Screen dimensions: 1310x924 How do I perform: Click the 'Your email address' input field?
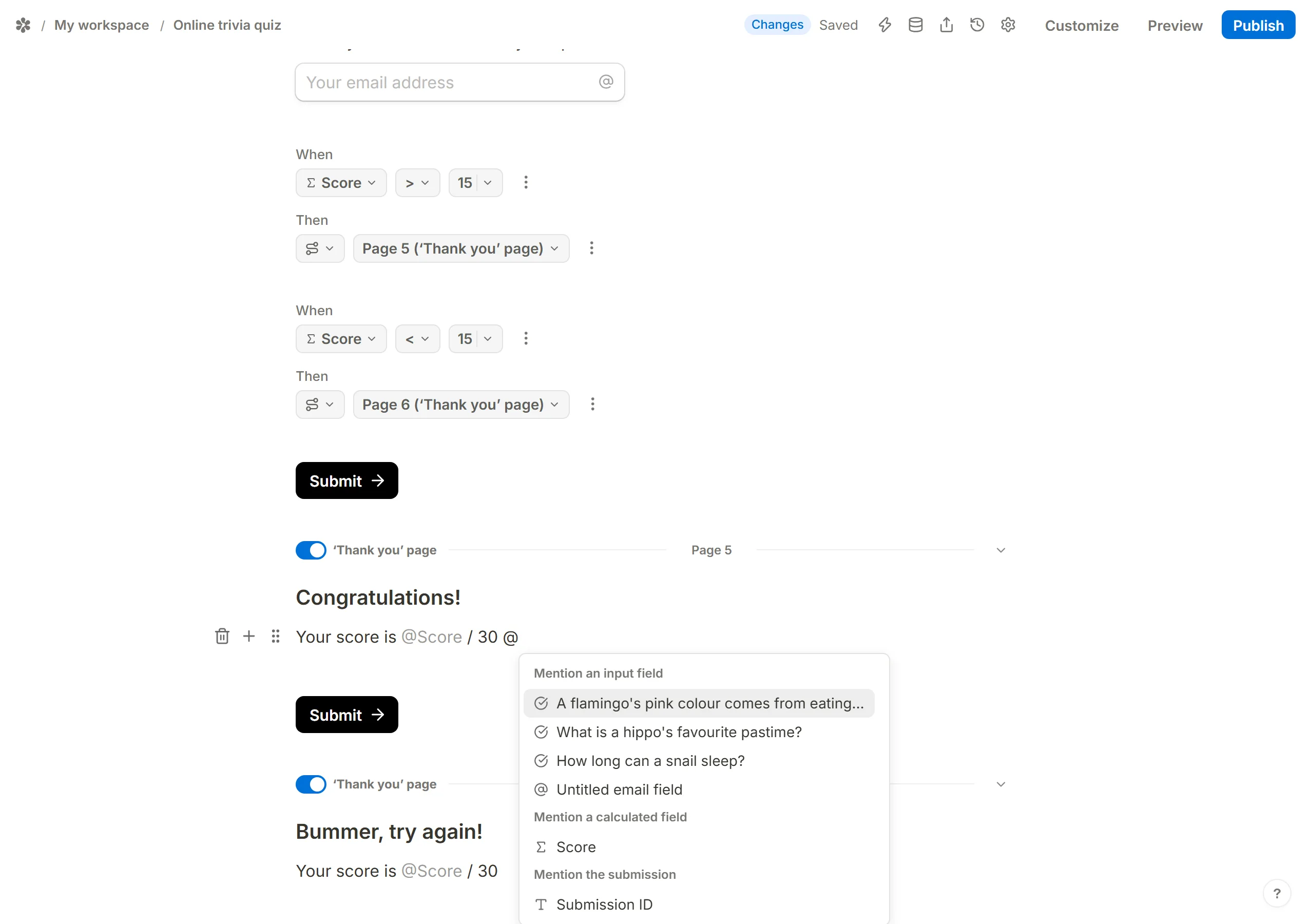pyautogui.click(x=460, y=82)
